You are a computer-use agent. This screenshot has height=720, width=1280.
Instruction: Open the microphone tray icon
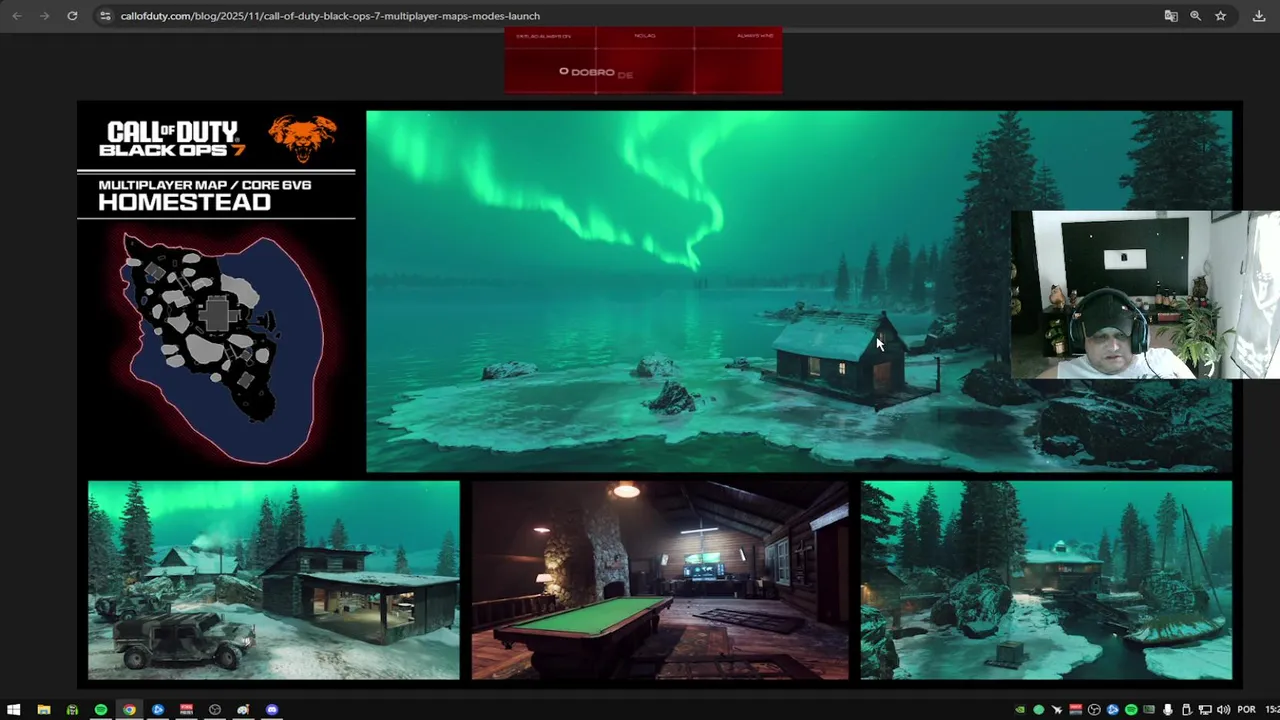(1168, 710)
